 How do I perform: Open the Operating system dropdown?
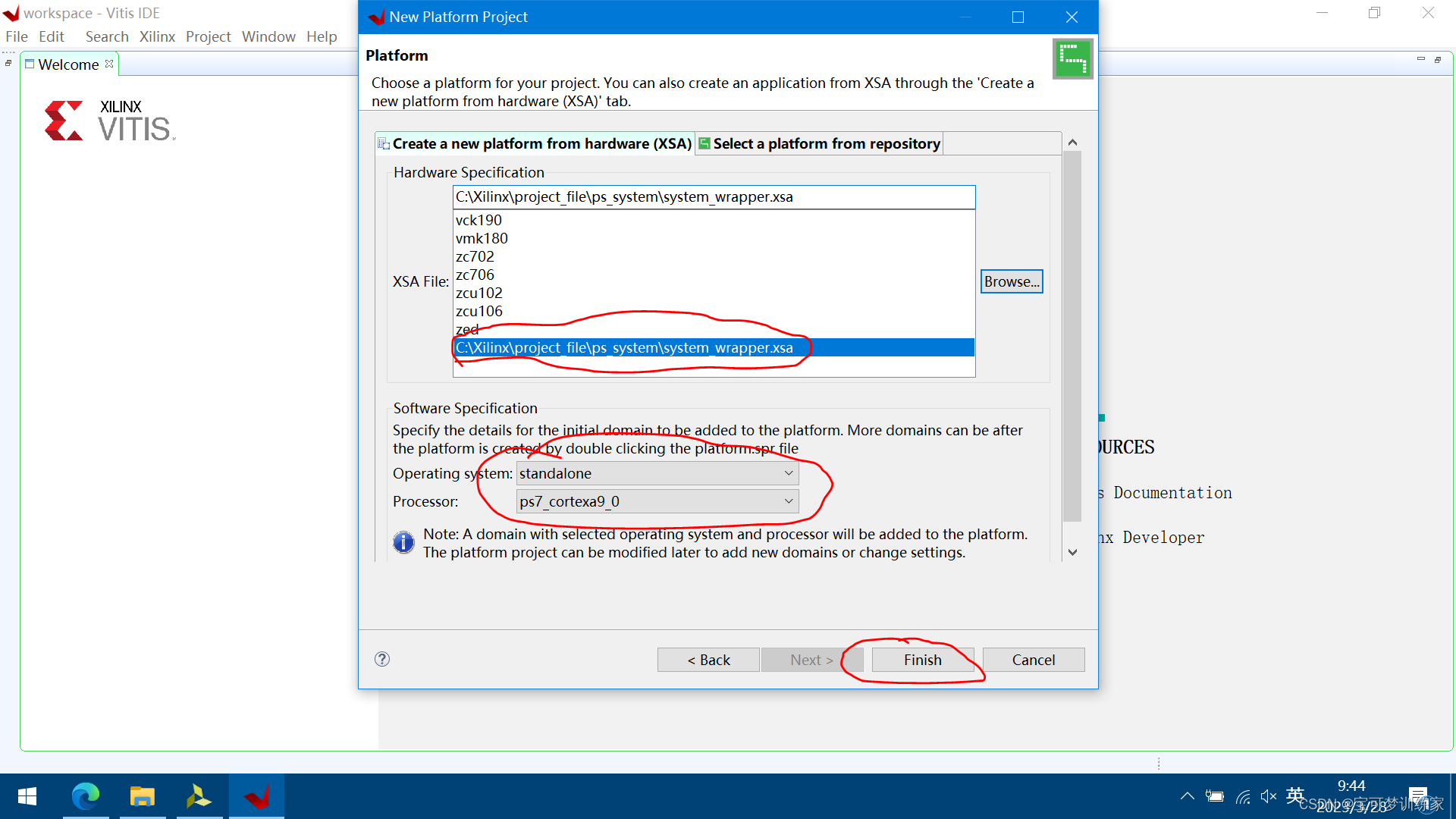pyautogui.click(x=657, y=473)
